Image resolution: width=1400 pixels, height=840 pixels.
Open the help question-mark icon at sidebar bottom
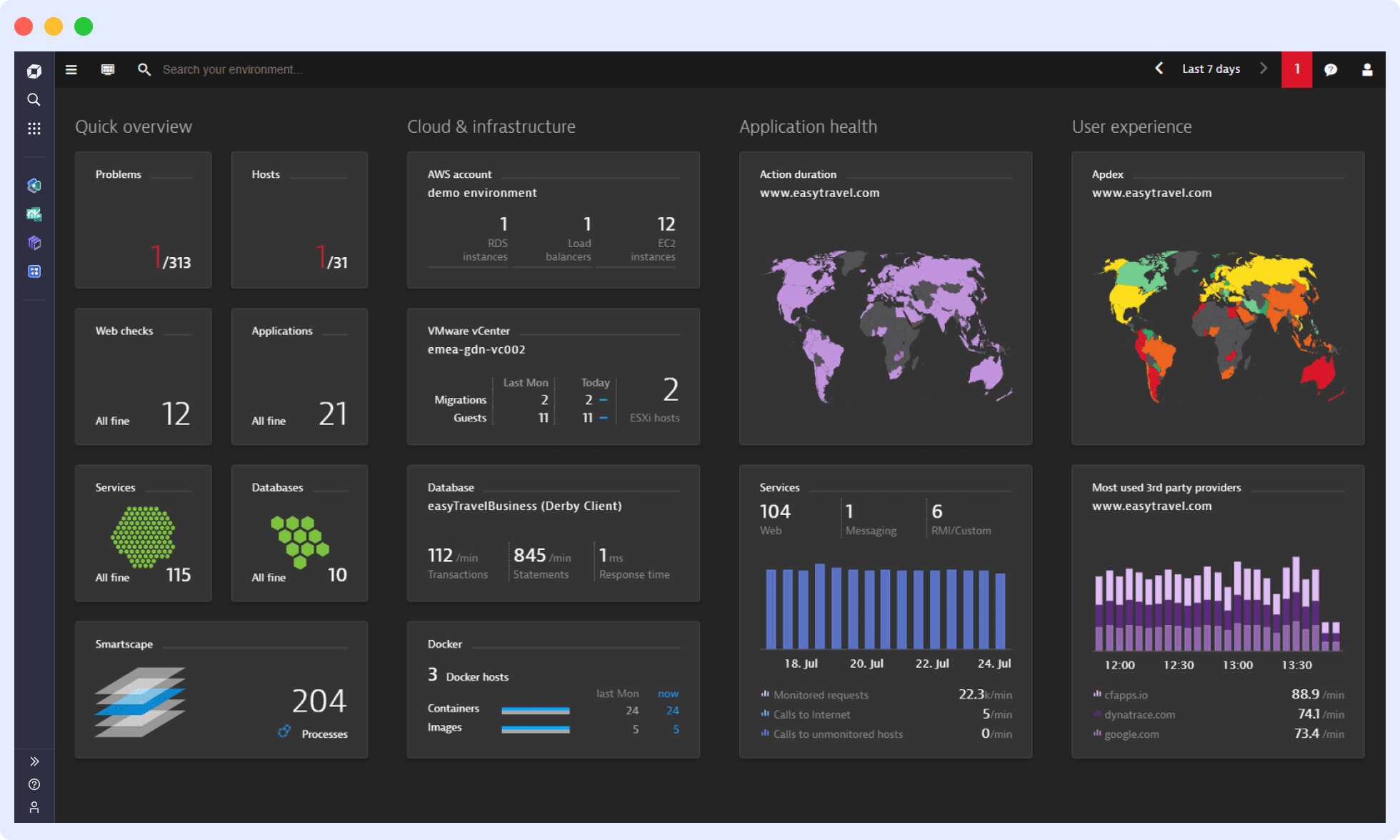[x=34, y=784]
